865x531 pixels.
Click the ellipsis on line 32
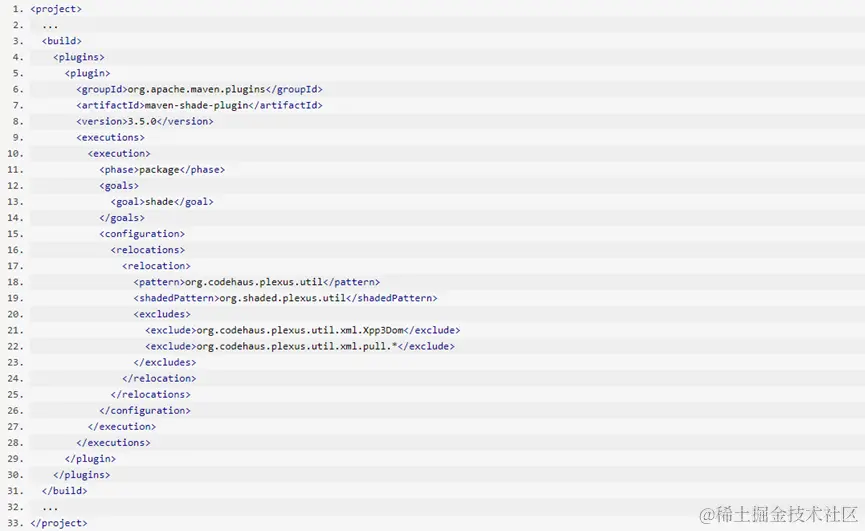pos(50,508)
